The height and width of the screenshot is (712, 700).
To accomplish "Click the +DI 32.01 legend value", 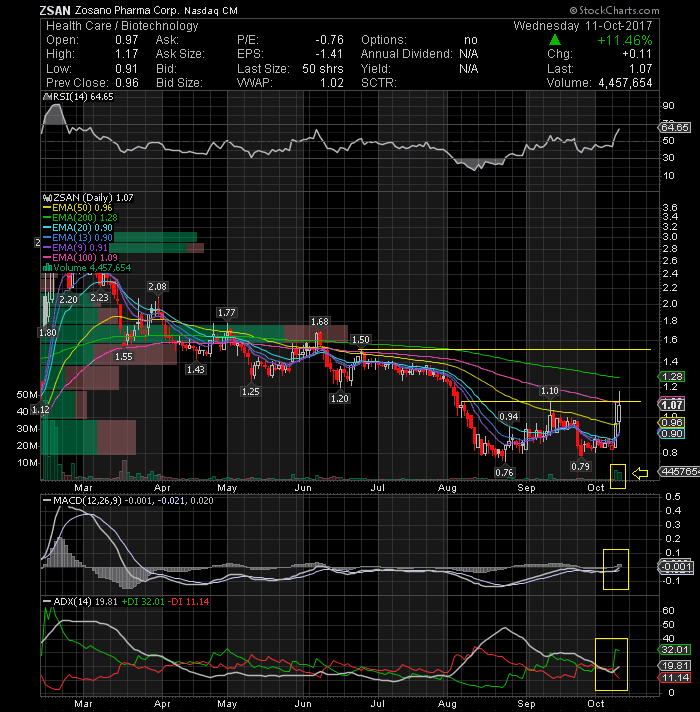I will coord(143,602).
